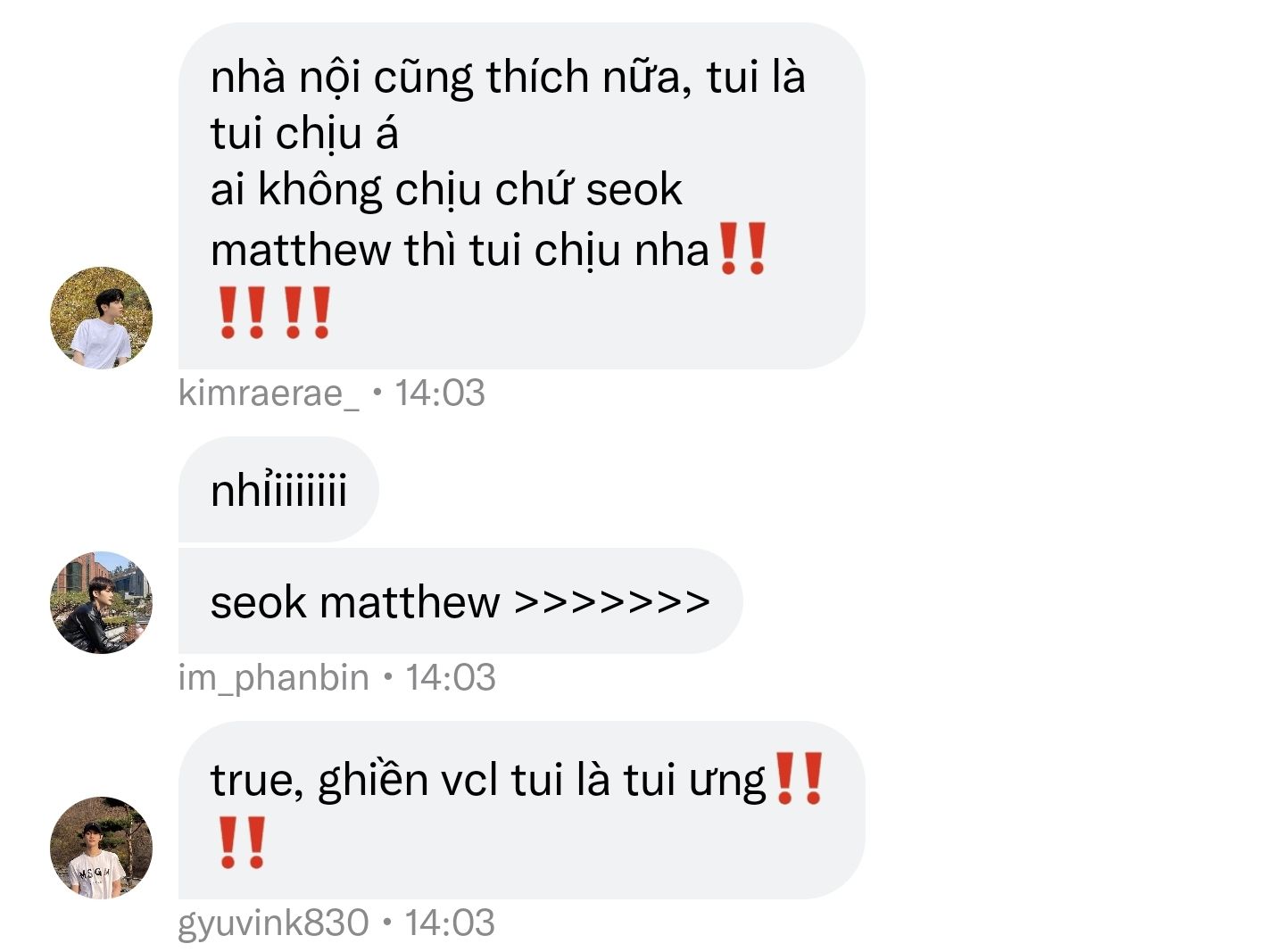Select the "nhỉiiiiiii" message bubble

(x=278, y=490)
